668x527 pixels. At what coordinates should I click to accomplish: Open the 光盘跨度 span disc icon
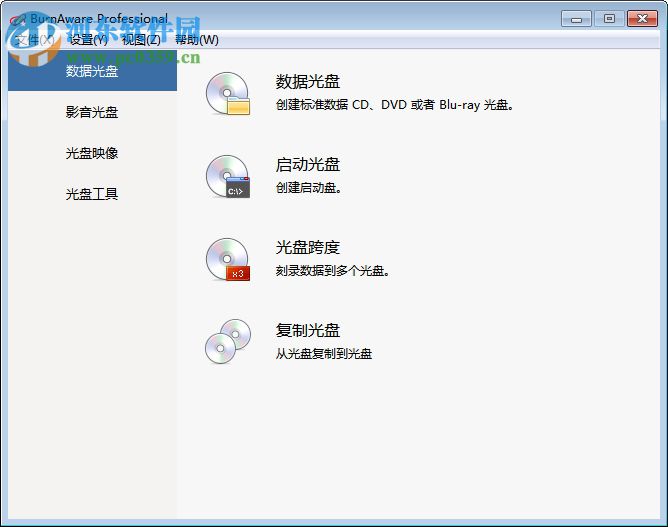coord(228,259)
